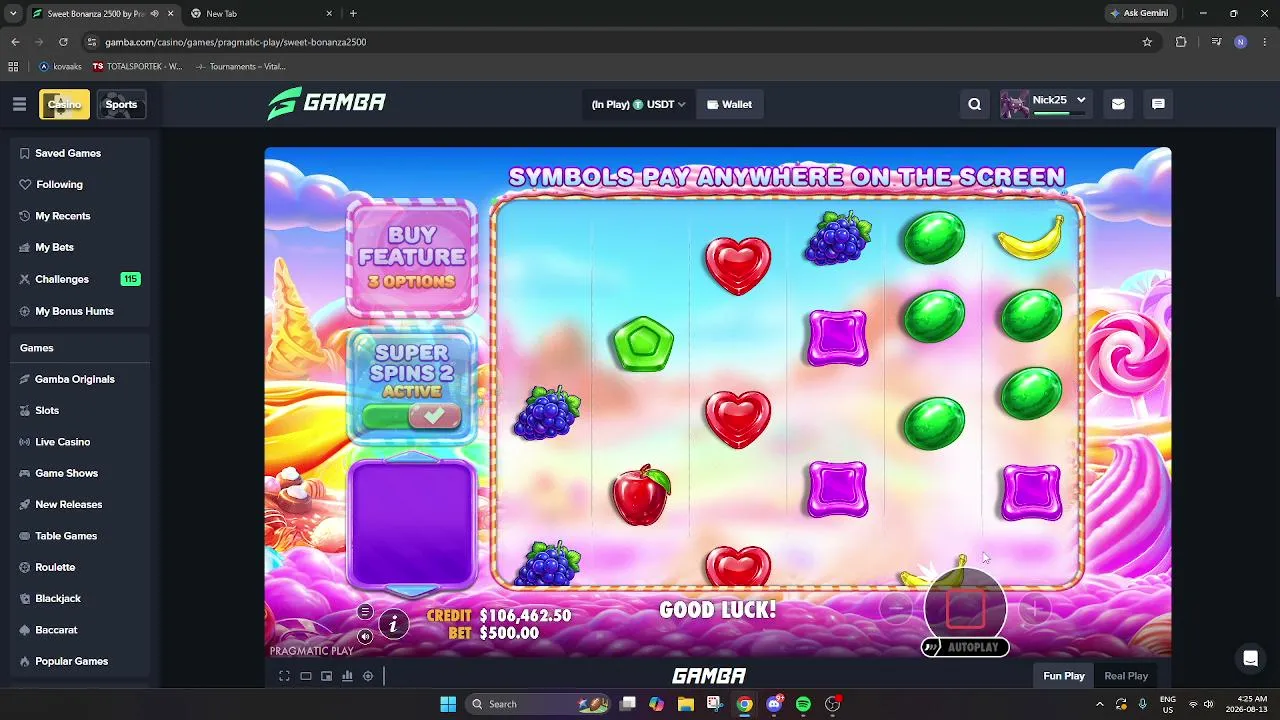
Task: Open File Explorer from the taskbar
Action: [x=686, y=704]
